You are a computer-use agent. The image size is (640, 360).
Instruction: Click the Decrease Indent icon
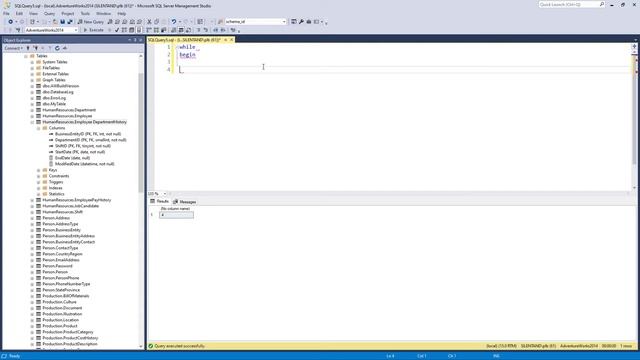(x=216, y=30)
